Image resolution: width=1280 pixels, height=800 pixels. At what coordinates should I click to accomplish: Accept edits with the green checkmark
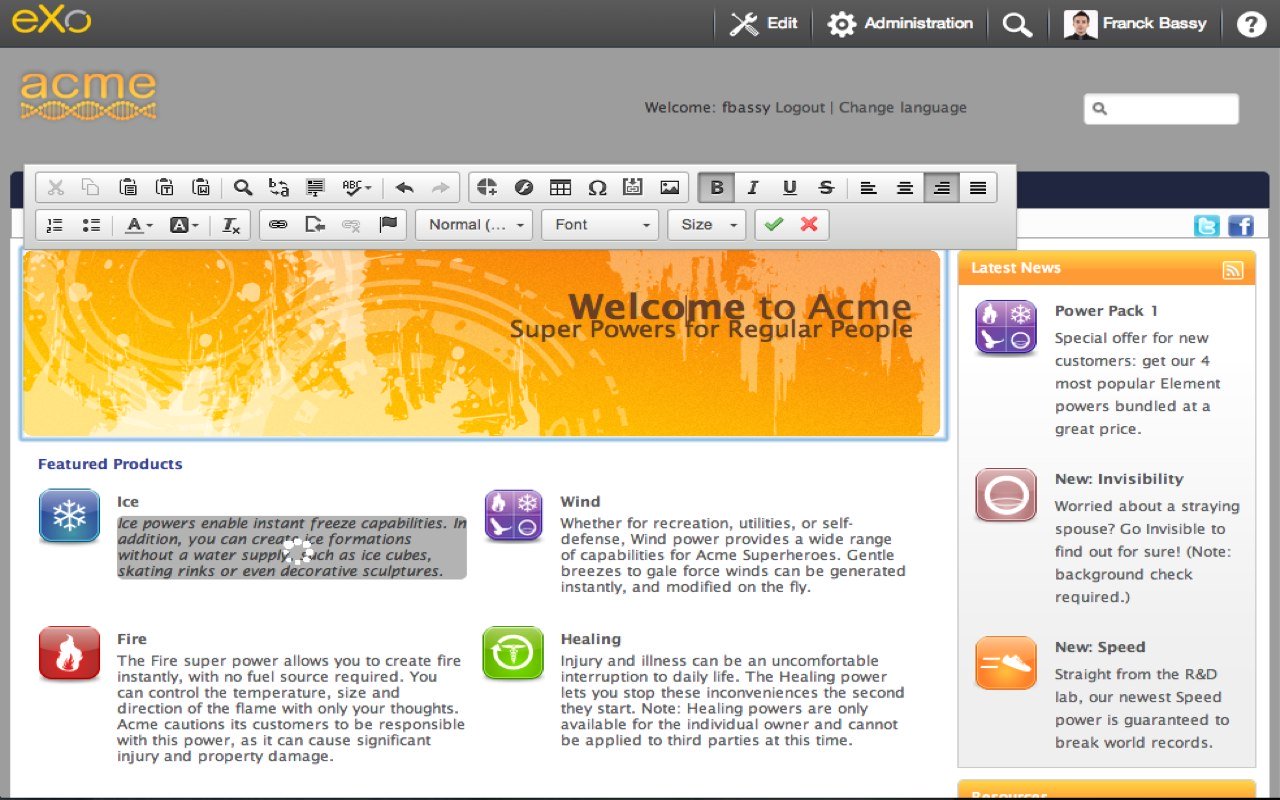(x=773, y=225)
